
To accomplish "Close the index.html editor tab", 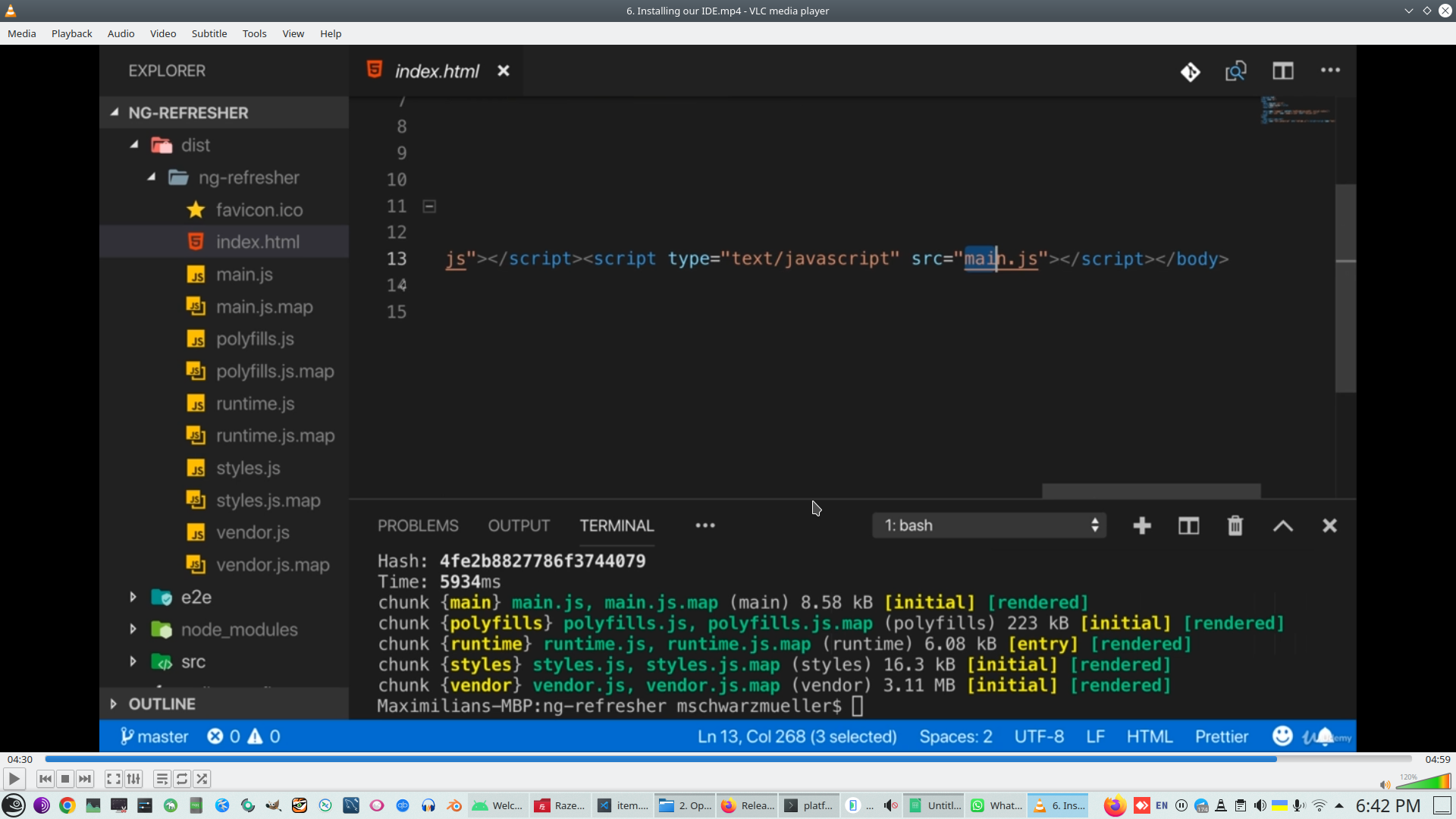I will pyautogui.click(x=504, y=71).
